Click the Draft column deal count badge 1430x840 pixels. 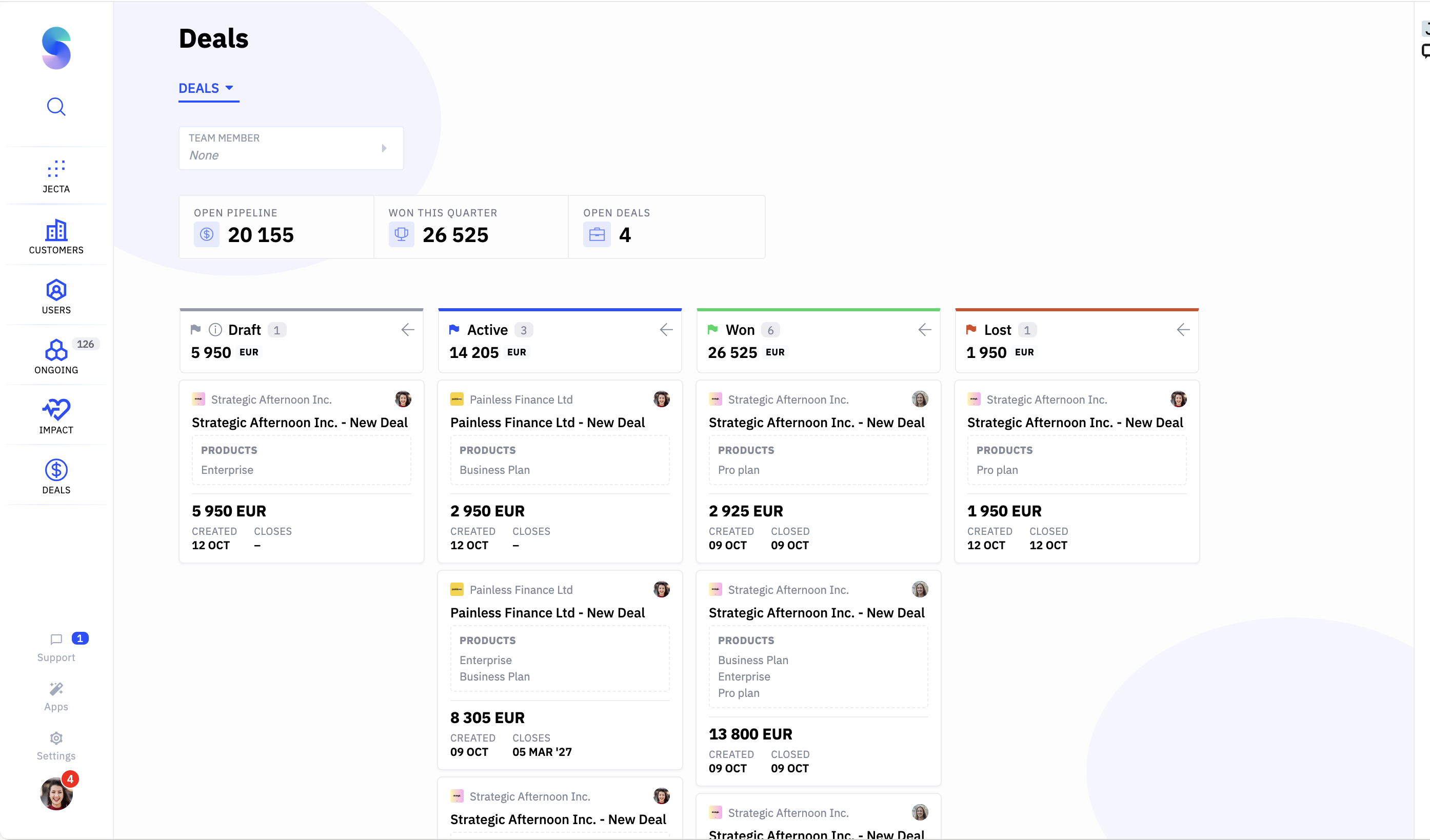277,330
